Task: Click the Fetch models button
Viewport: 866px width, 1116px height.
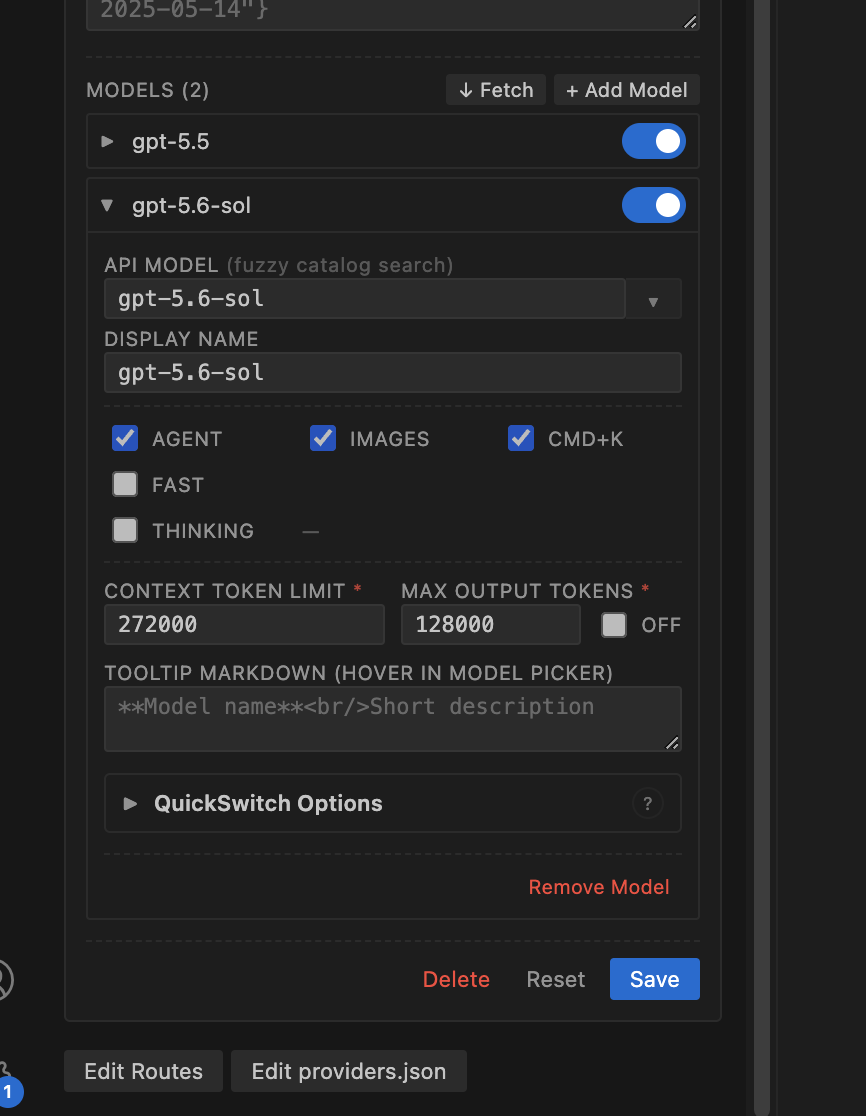Action: pyautogui.click(x=495, y=90)
